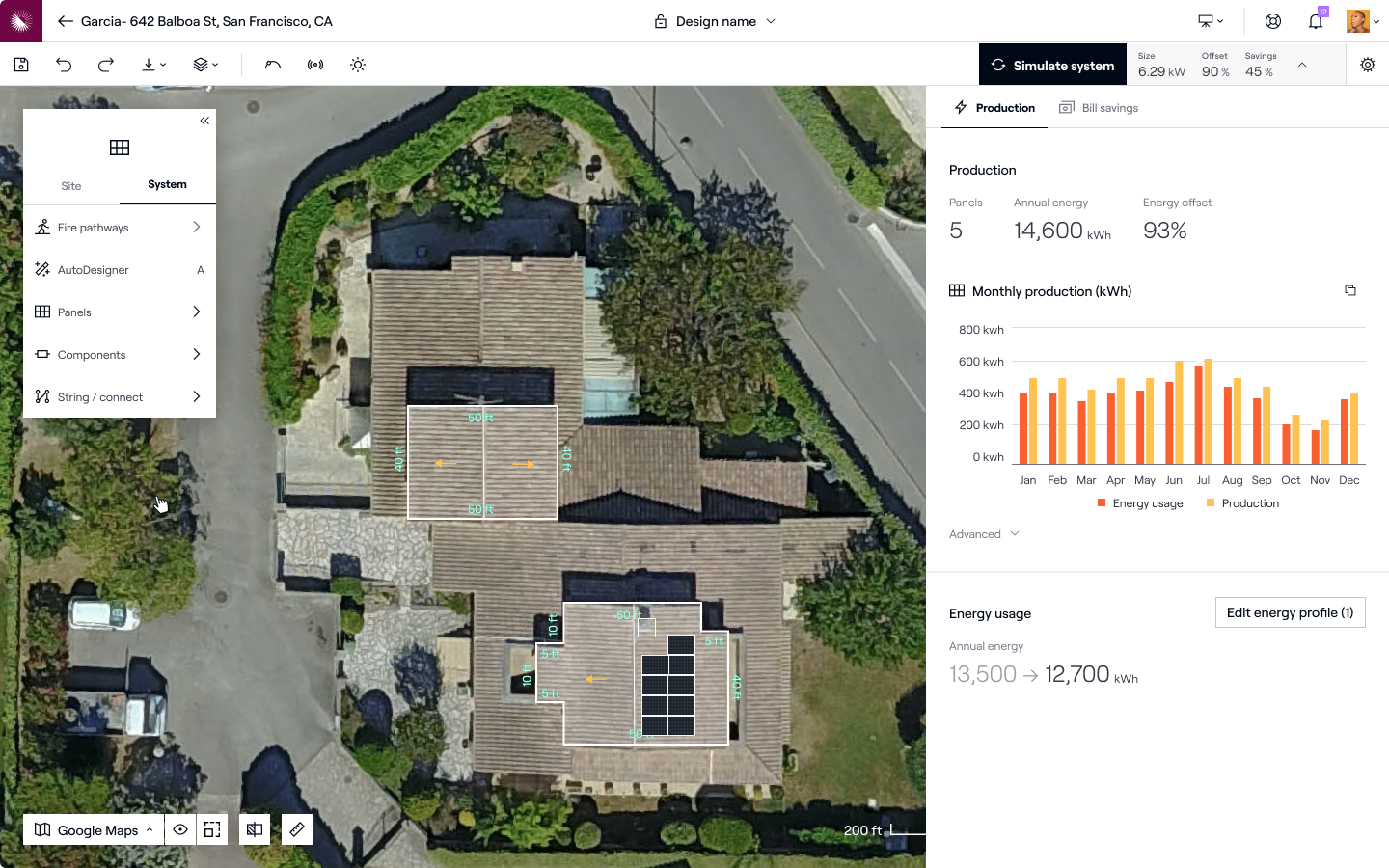Undo the last action
The height and width of the screenshot is (868, 1389).
pyautogui.click(x=64, y=65)
